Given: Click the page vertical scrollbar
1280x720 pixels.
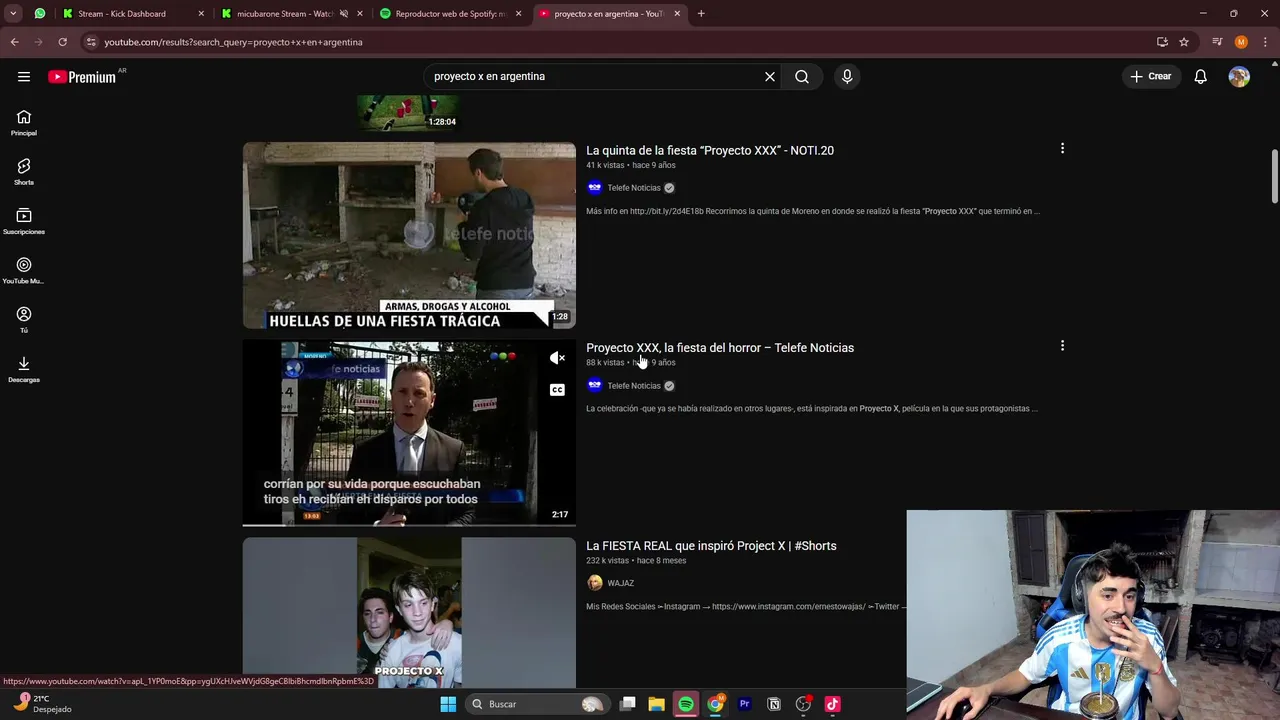Looking at the screenshot, I should point(1274,176).
